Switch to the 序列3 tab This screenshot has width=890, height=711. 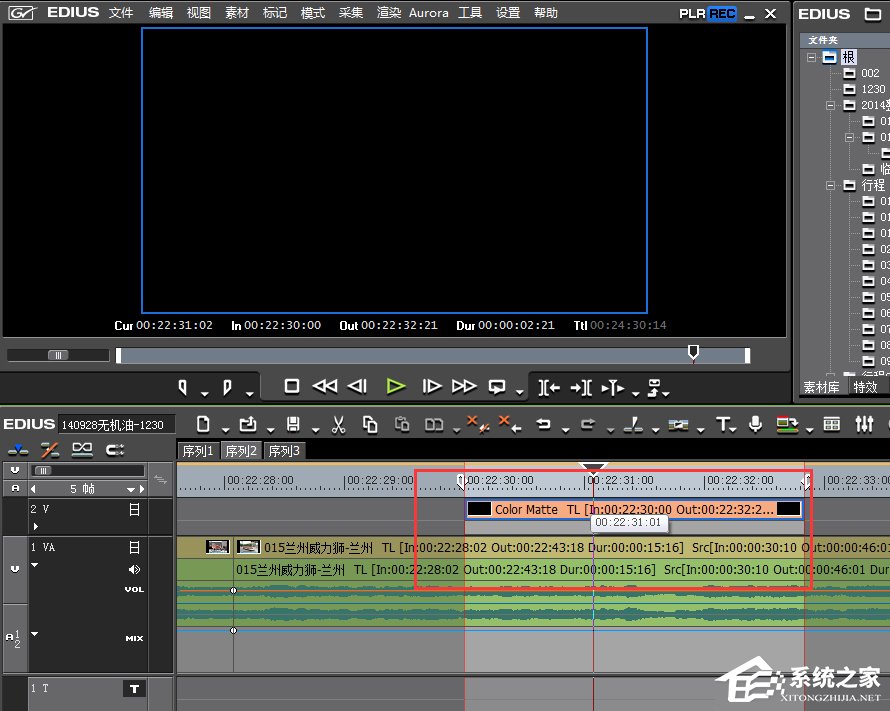point(283,451)
